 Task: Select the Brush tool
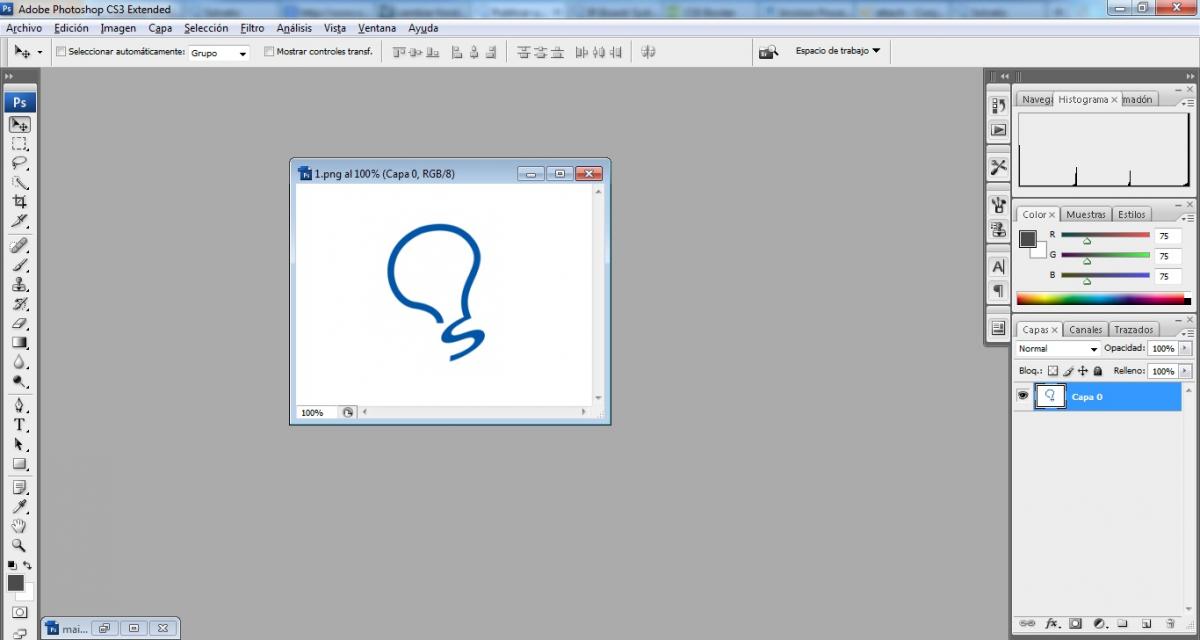click(19, 265)
